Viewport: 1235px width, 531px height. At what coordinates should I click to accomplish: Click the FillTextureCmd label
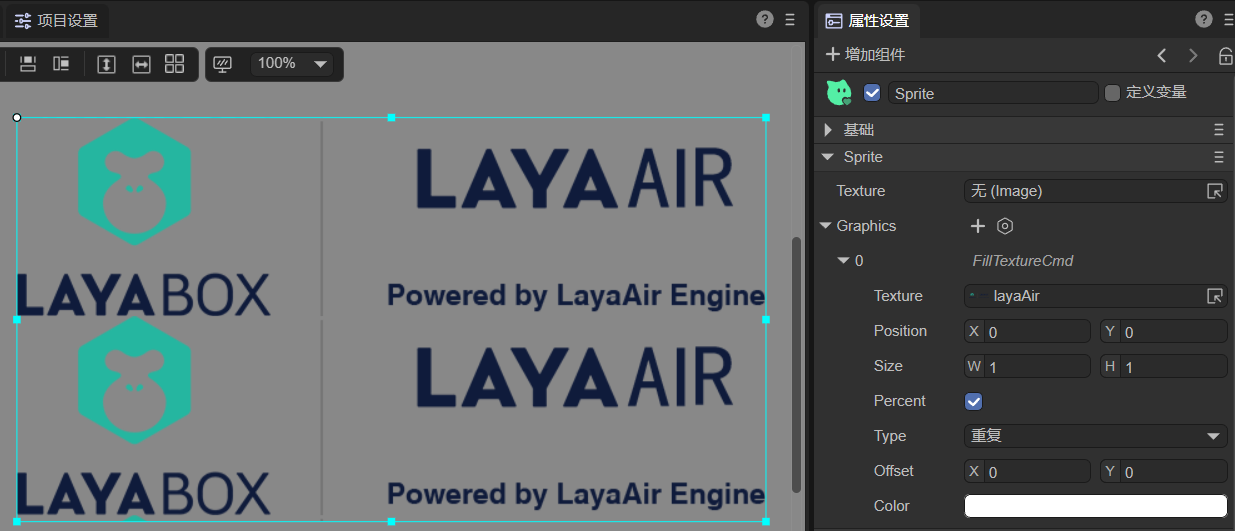[1023, 261]
